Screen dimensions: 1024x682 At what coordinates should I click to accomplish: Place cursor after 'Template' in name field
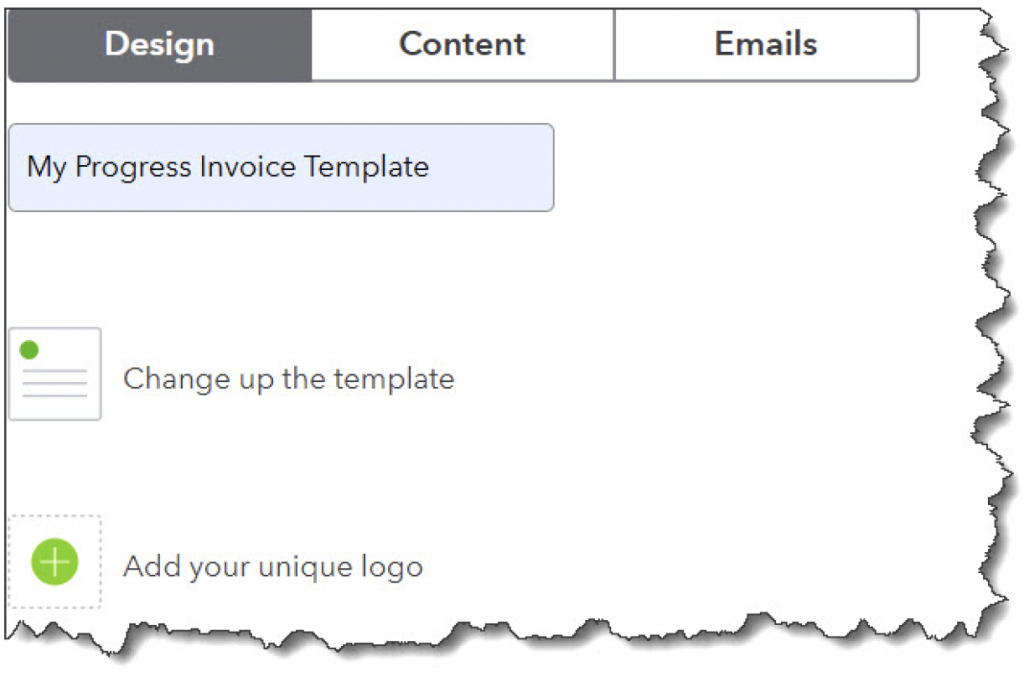(x=431, y=167)
